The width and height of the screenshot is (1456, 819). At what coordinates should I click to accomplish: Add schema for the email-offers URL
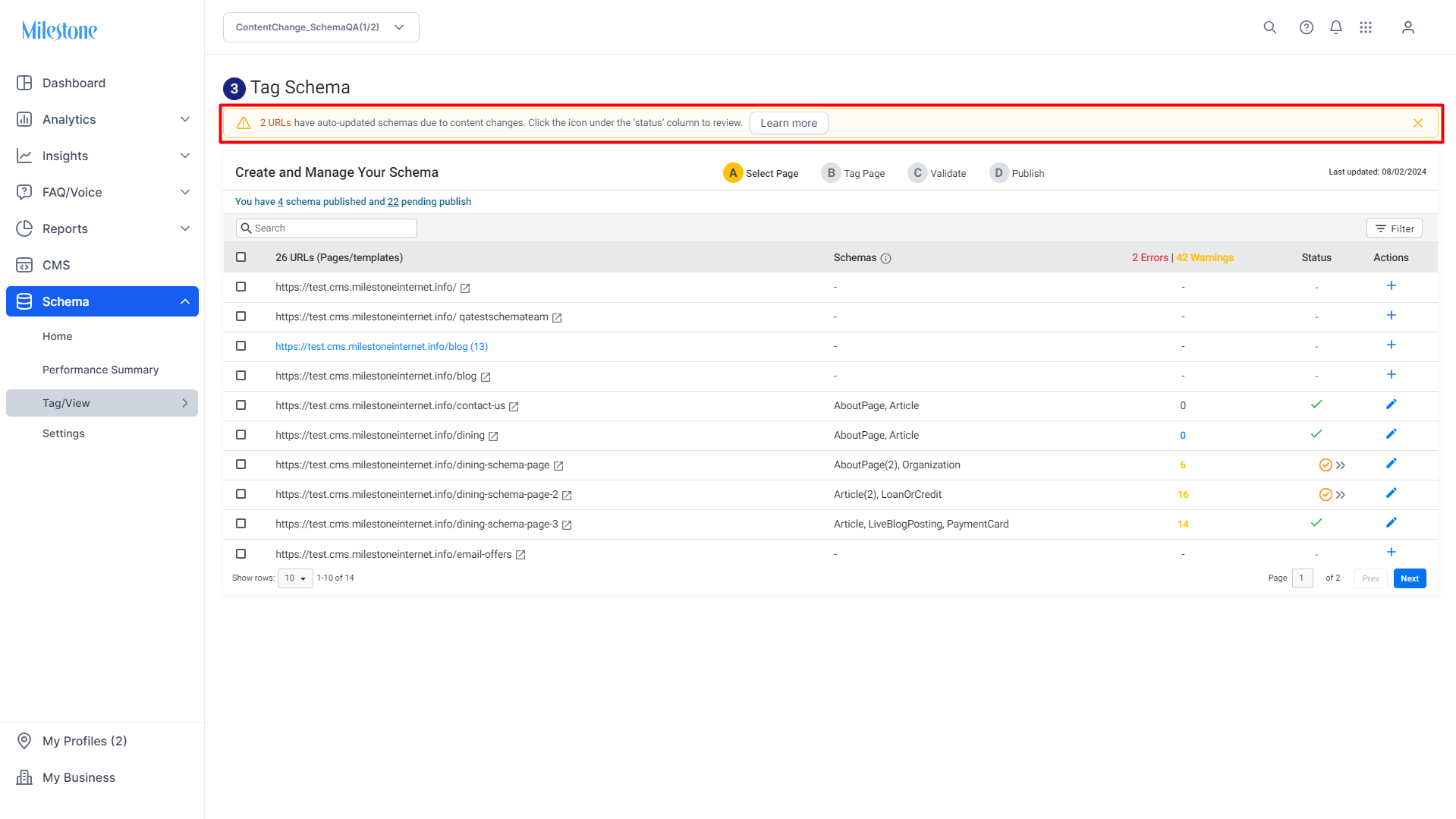pos(1391,553)
